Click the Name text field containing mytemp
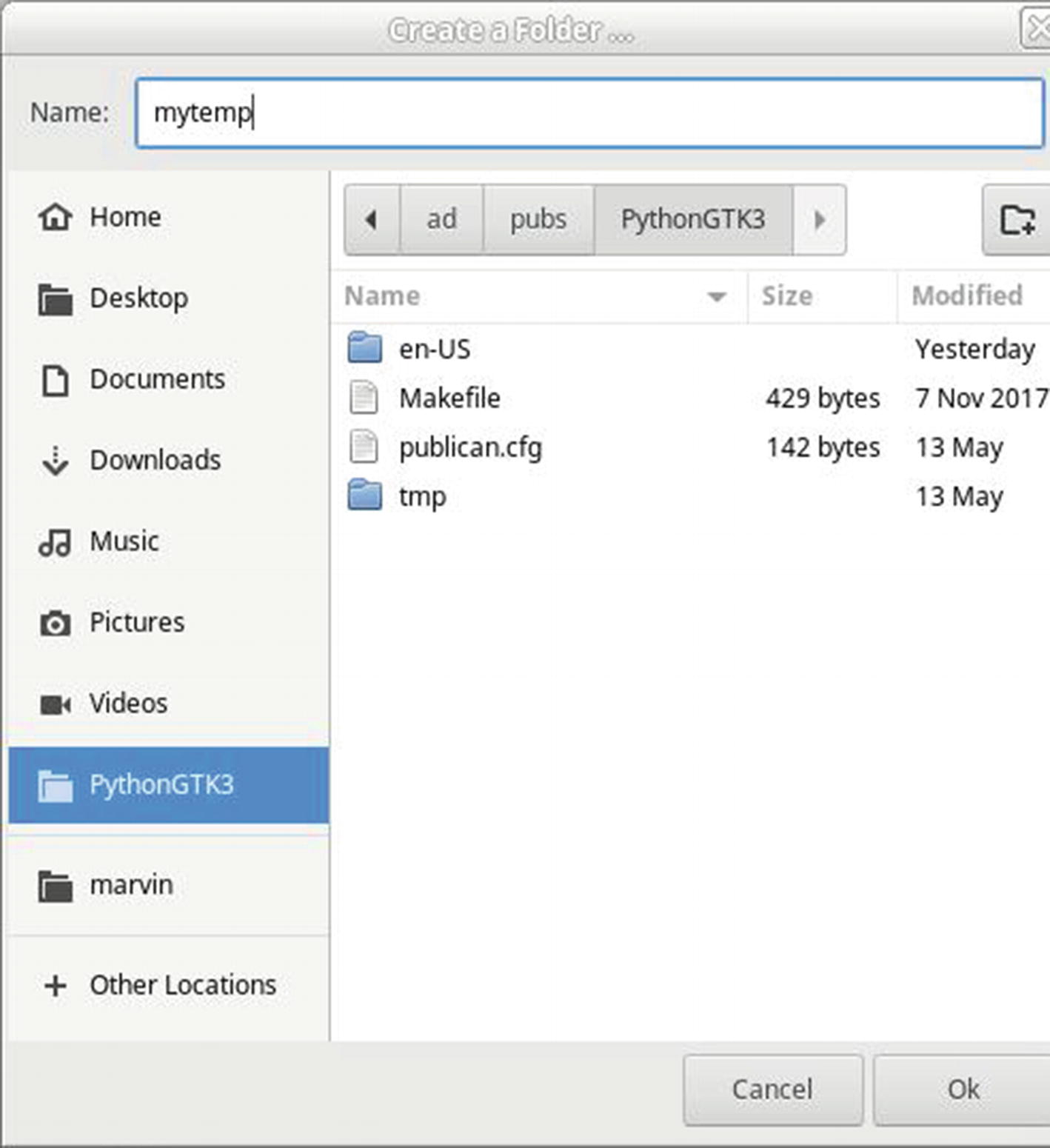 [589, 113]
